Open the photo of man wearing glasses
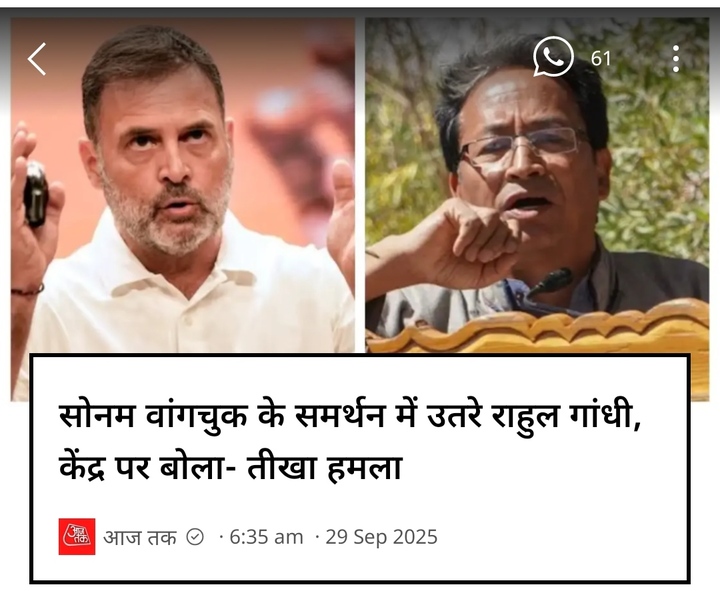Viewport: 720px width, 597px height. click(537, 186)
